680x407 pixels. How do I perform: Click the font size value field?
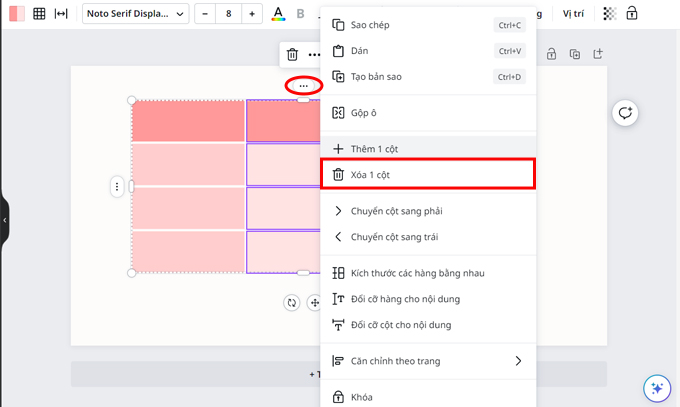(x=228, y=14)
